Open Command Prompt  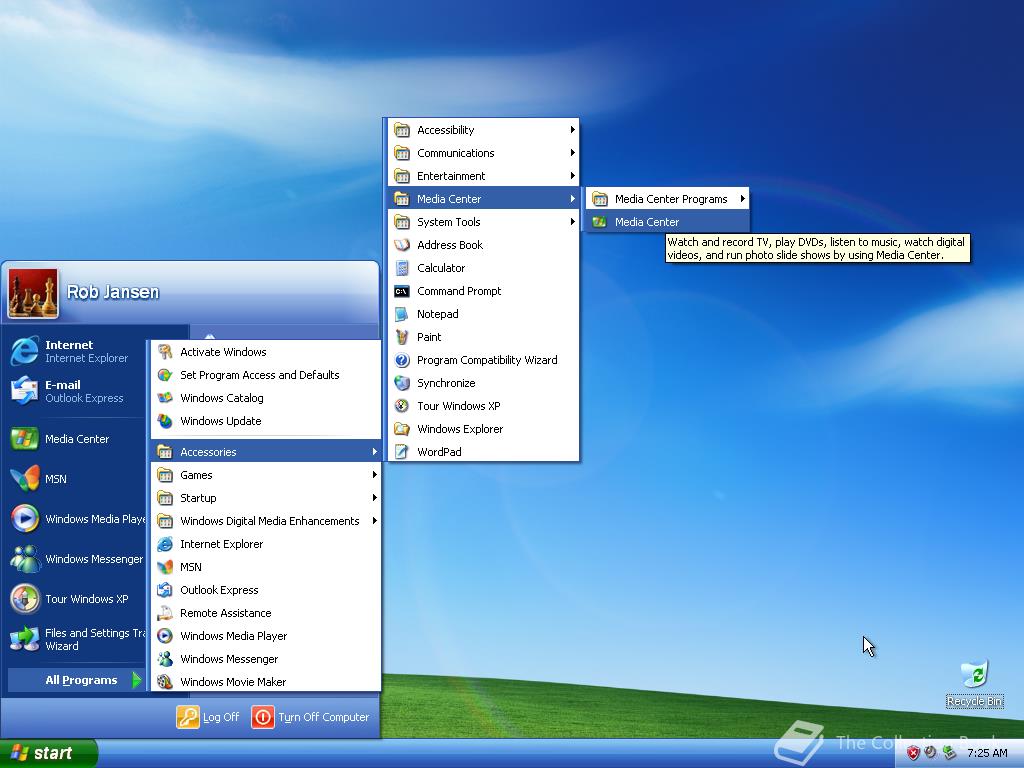pos(483,291)
